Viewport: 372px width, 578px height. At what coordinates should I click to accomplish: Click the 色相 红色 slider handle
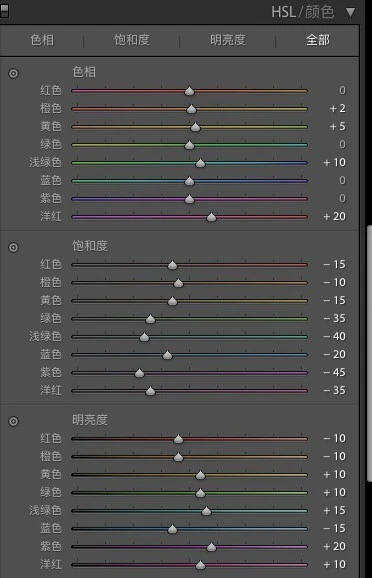coord(189,91)
